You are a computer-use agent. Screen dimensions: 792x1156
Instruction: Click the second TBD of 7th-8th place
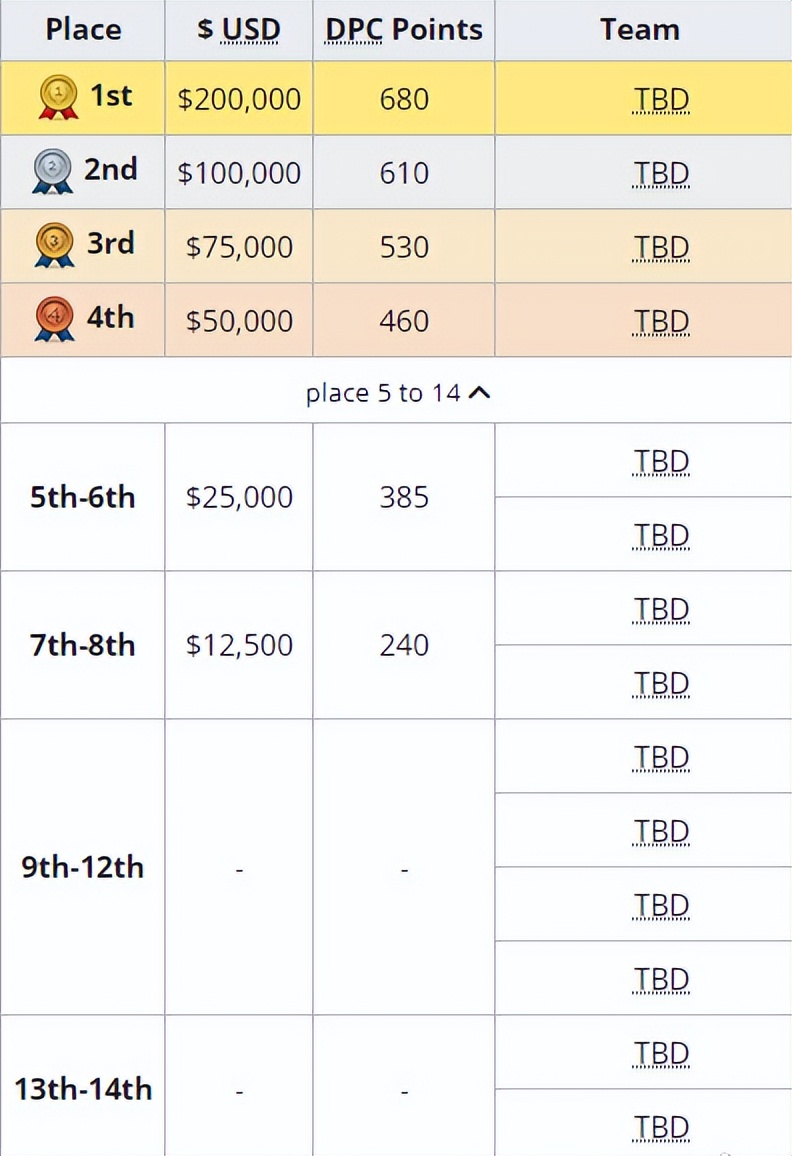tap(661, 683)
